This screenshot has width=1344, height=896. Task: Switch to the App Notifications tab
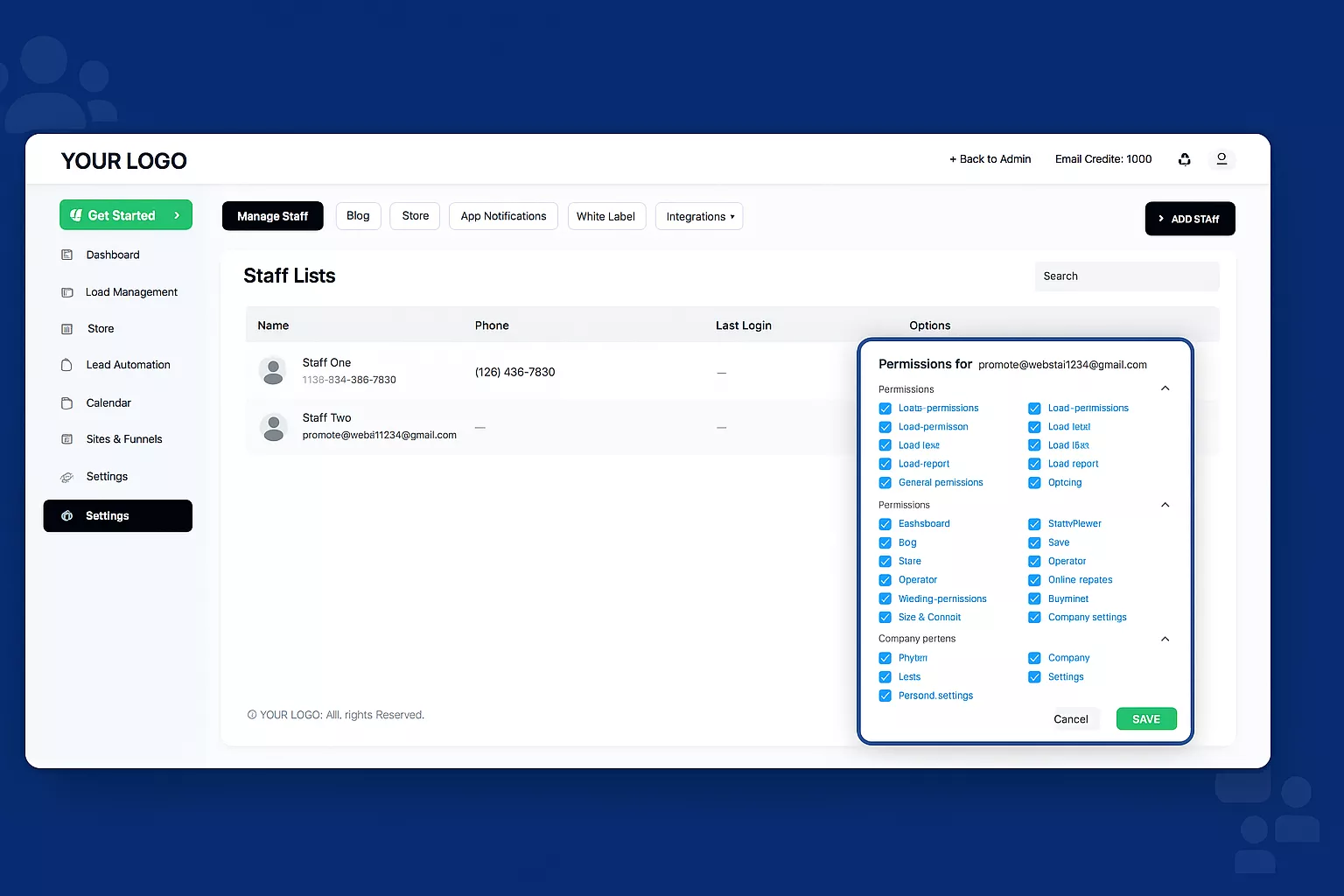coord(503,216)
